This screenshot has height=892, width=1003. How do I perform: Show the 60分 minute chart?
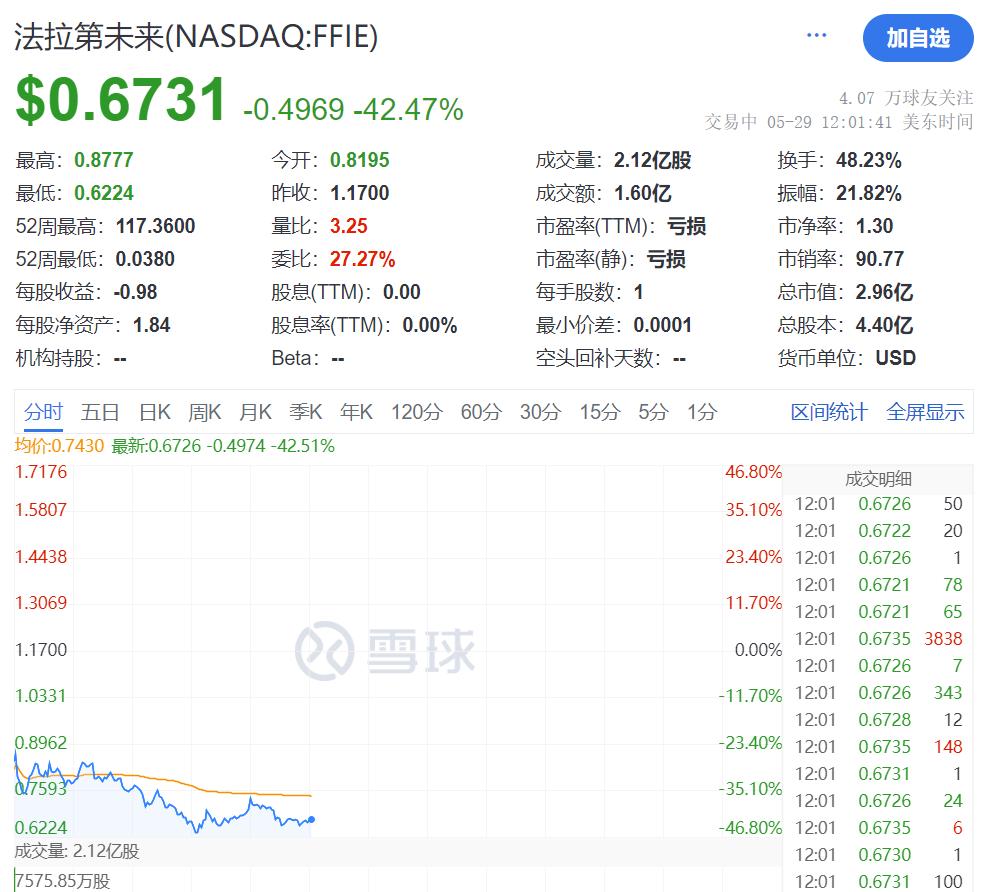point(480,412)
